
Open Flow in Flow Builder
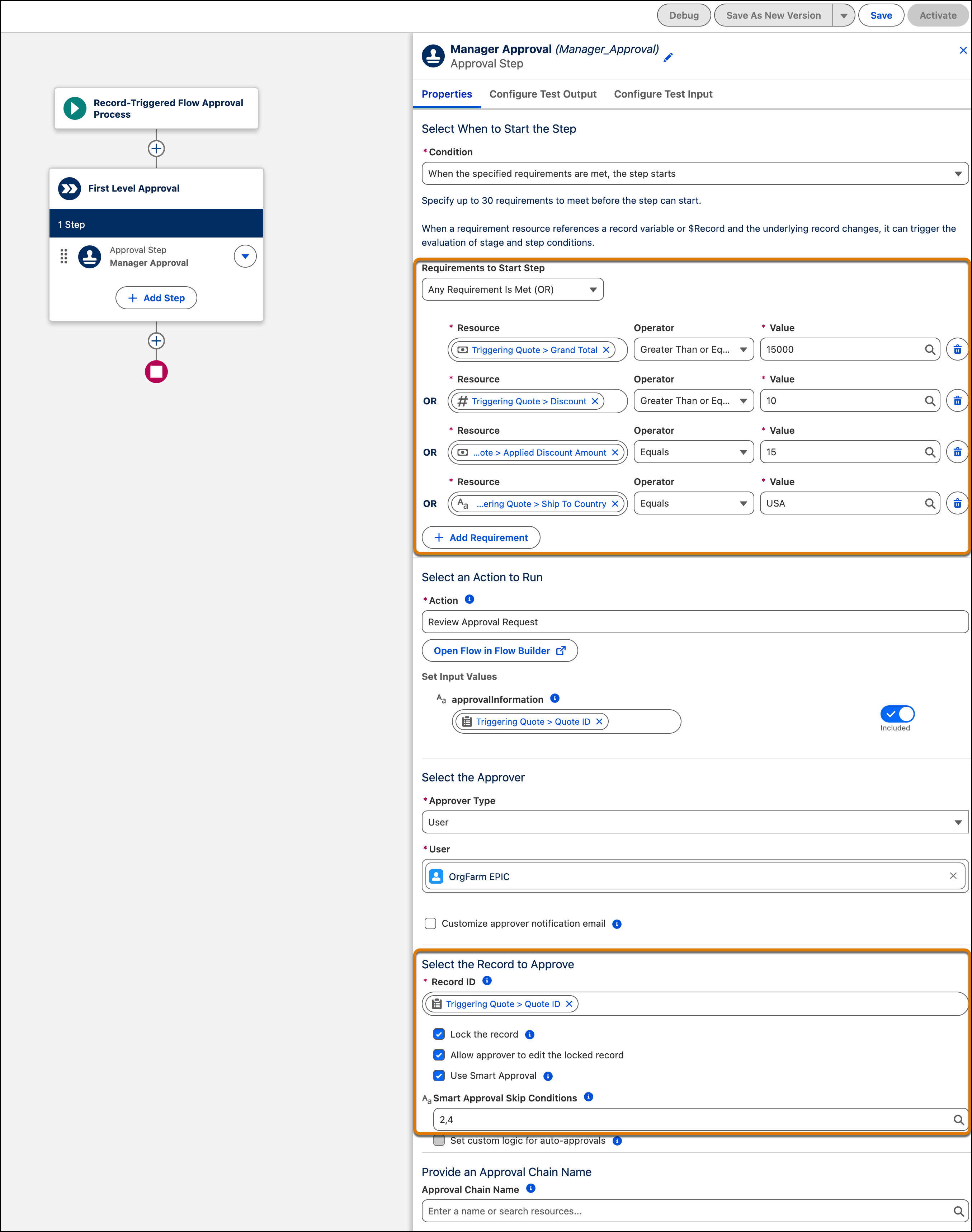coord(500,651)
